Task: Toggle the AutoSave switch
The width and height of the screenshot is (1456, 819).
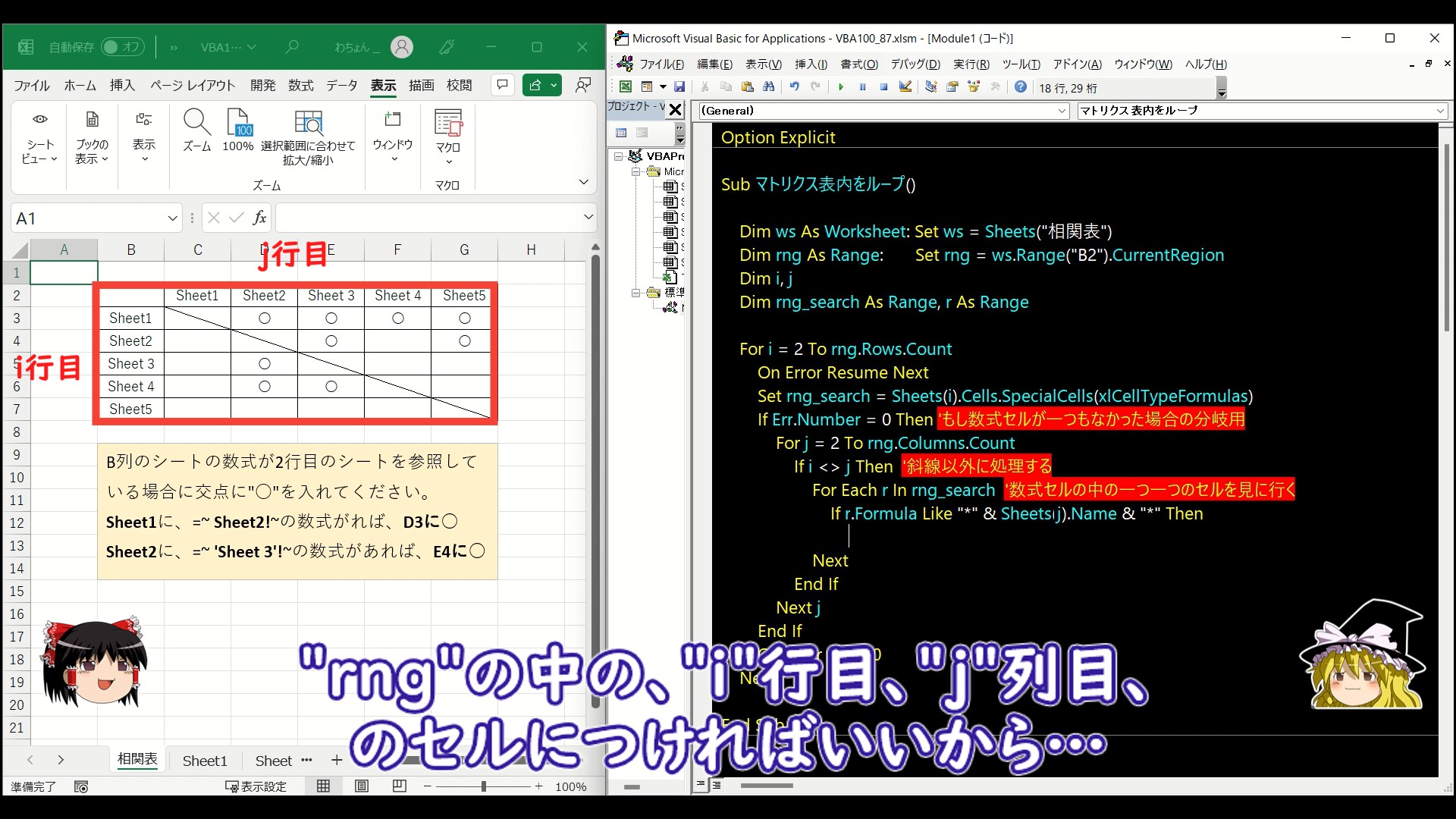Action: click(121, 47)
